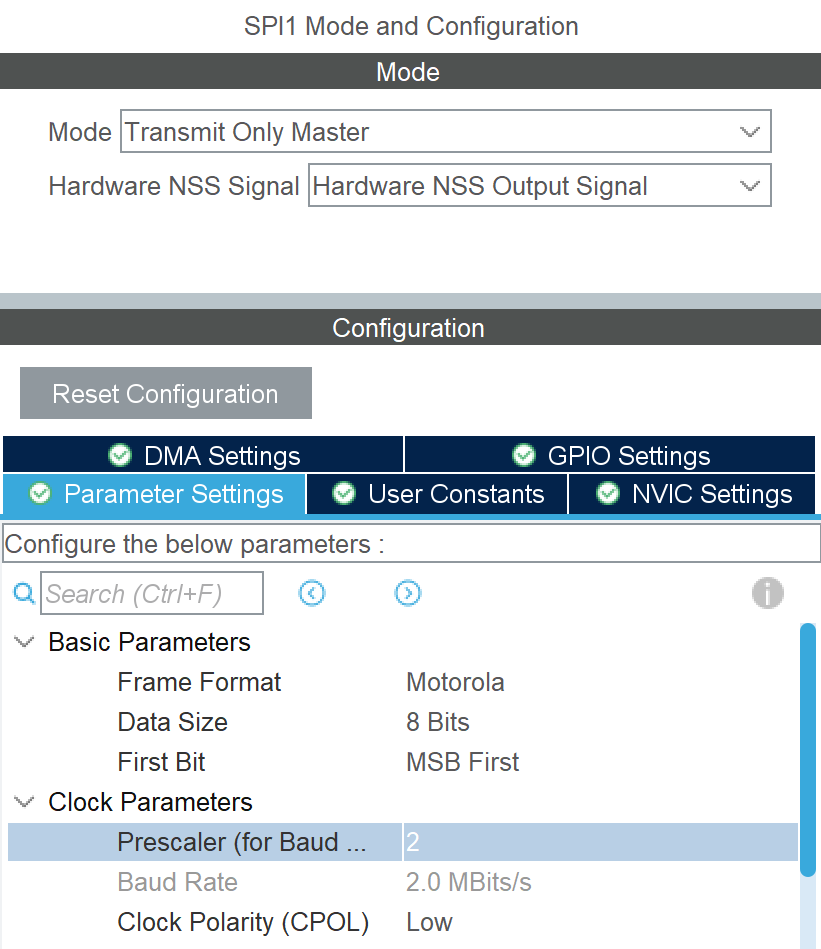This screenshot has width=821, height=949.
Task: Collapse the Basic Parameters section
Action: pyautogui.click(x=24, y=642)
